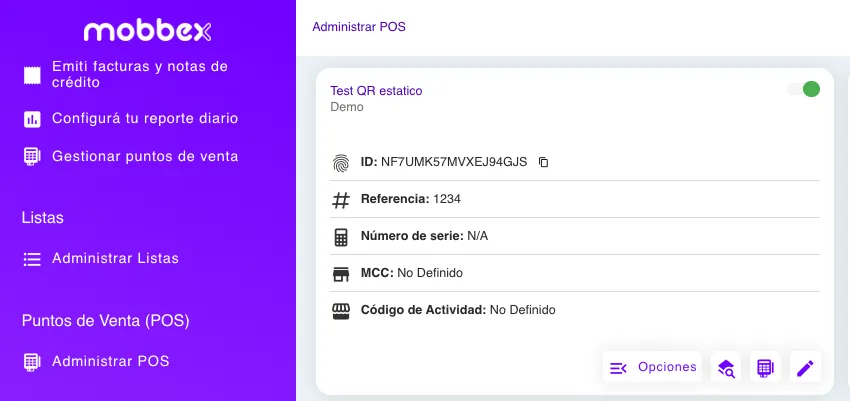Copy the POS ID to clipboard
The height and width of the screenshot is (401, 850).
543,162
